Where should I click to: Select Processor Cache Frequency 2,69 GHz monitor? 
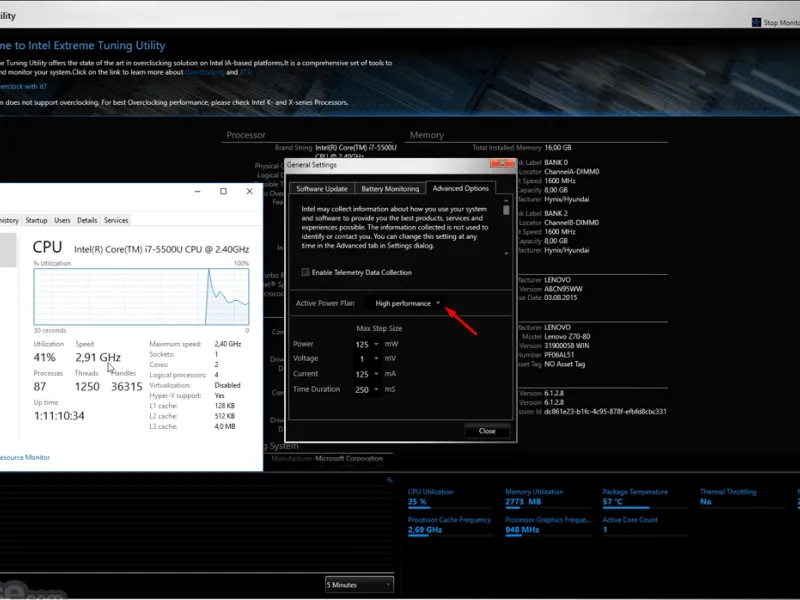(449, 526)
